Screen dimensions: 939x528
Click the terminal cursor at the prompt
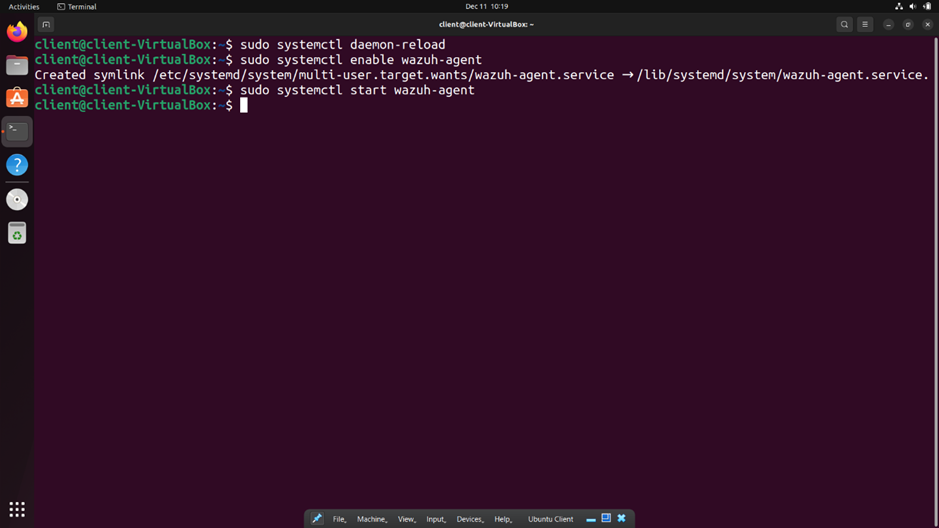[x=244, y=105]
